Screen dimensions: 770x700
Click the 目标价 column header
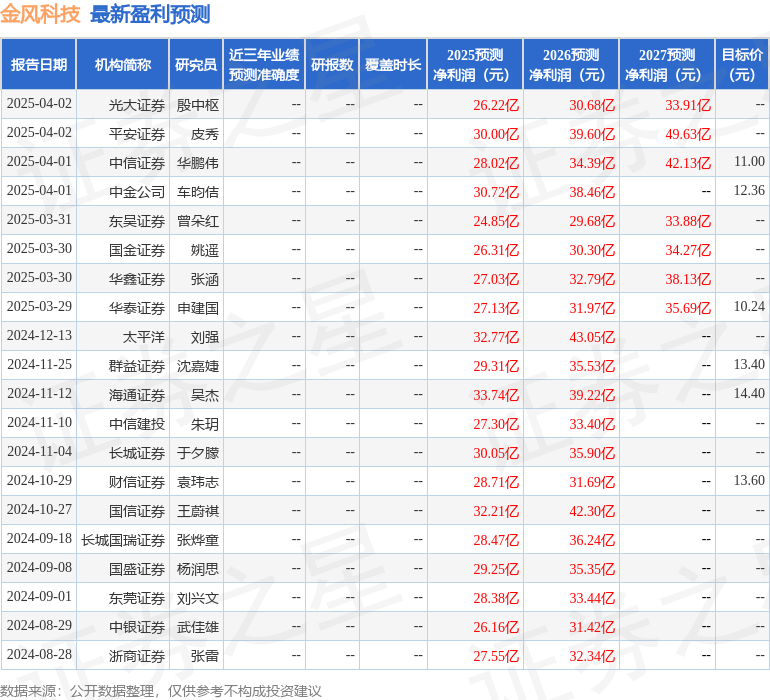pyautogui.click(x=742, y=65)
